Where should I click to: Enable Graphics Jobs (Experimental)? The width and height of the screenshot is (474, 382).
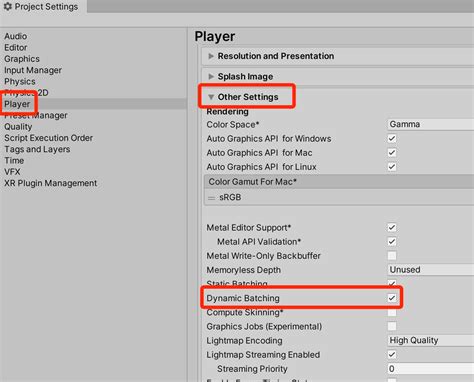click(x=392, y=326)
